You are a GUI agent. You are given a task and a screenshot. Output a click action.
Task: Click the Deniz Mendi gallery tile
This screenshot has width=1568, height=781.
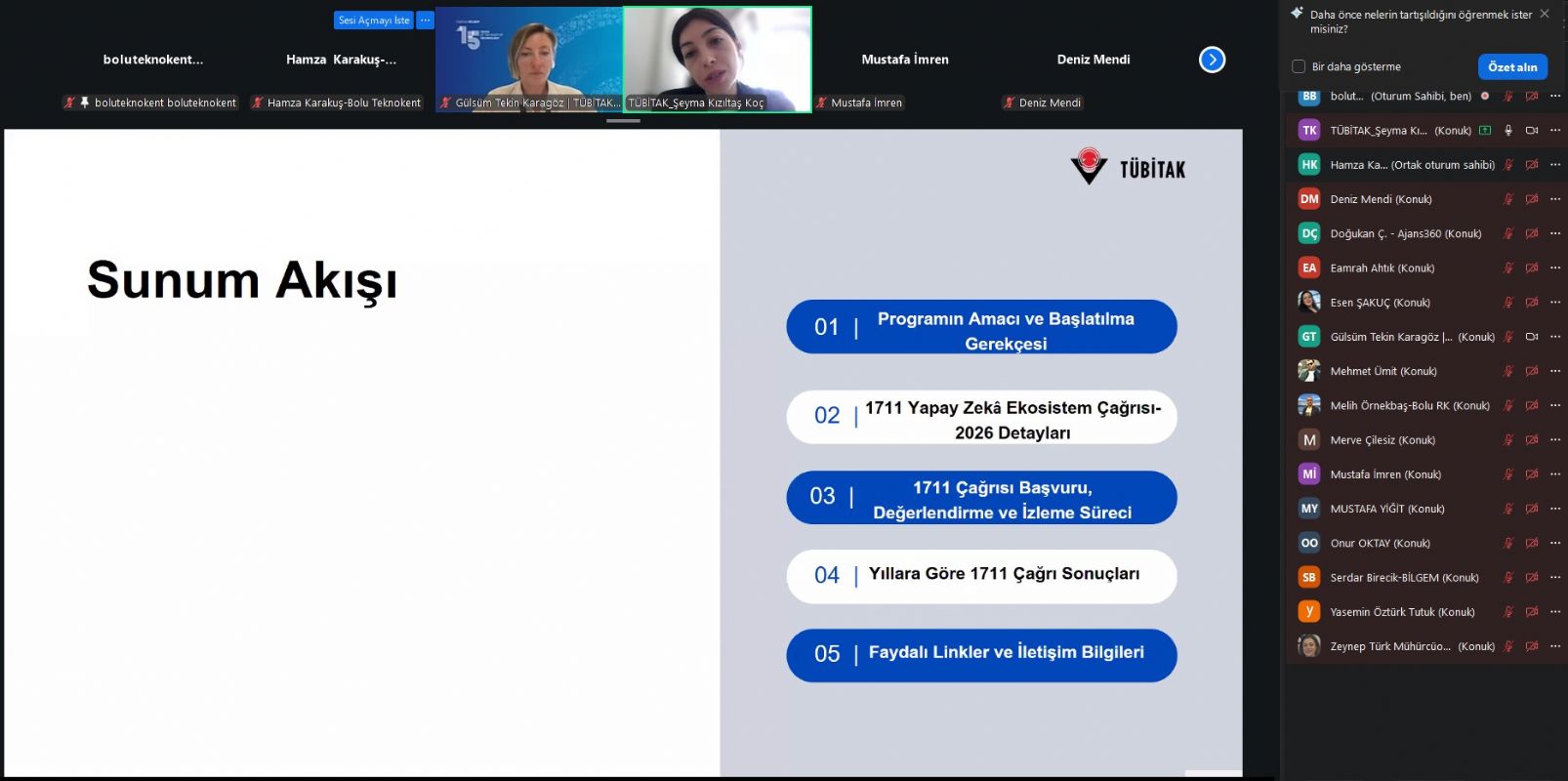coord(1093,60)
